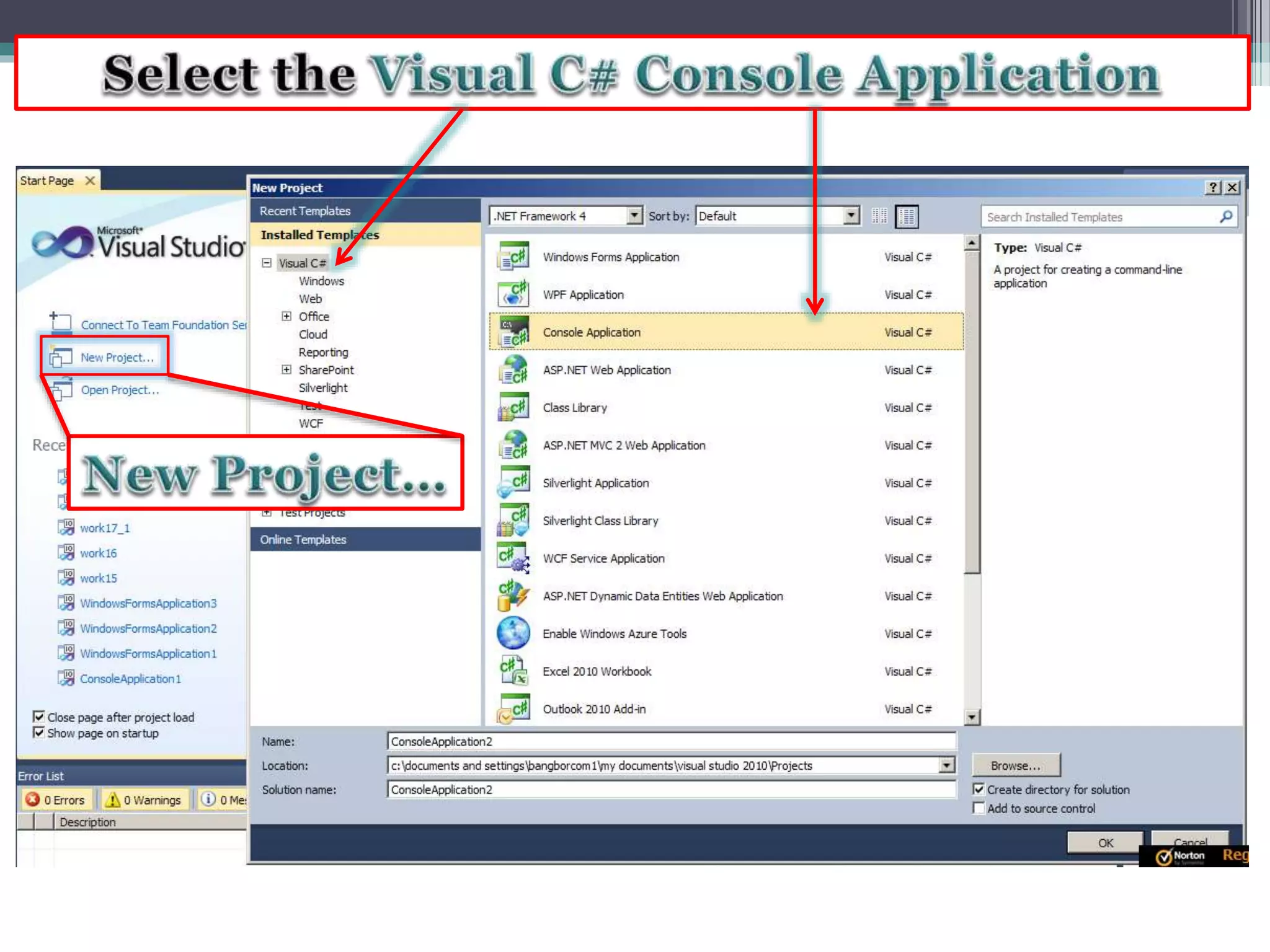
Task: Click the Enable Windows Azure Tools globe icon
Action: point(513,633)
